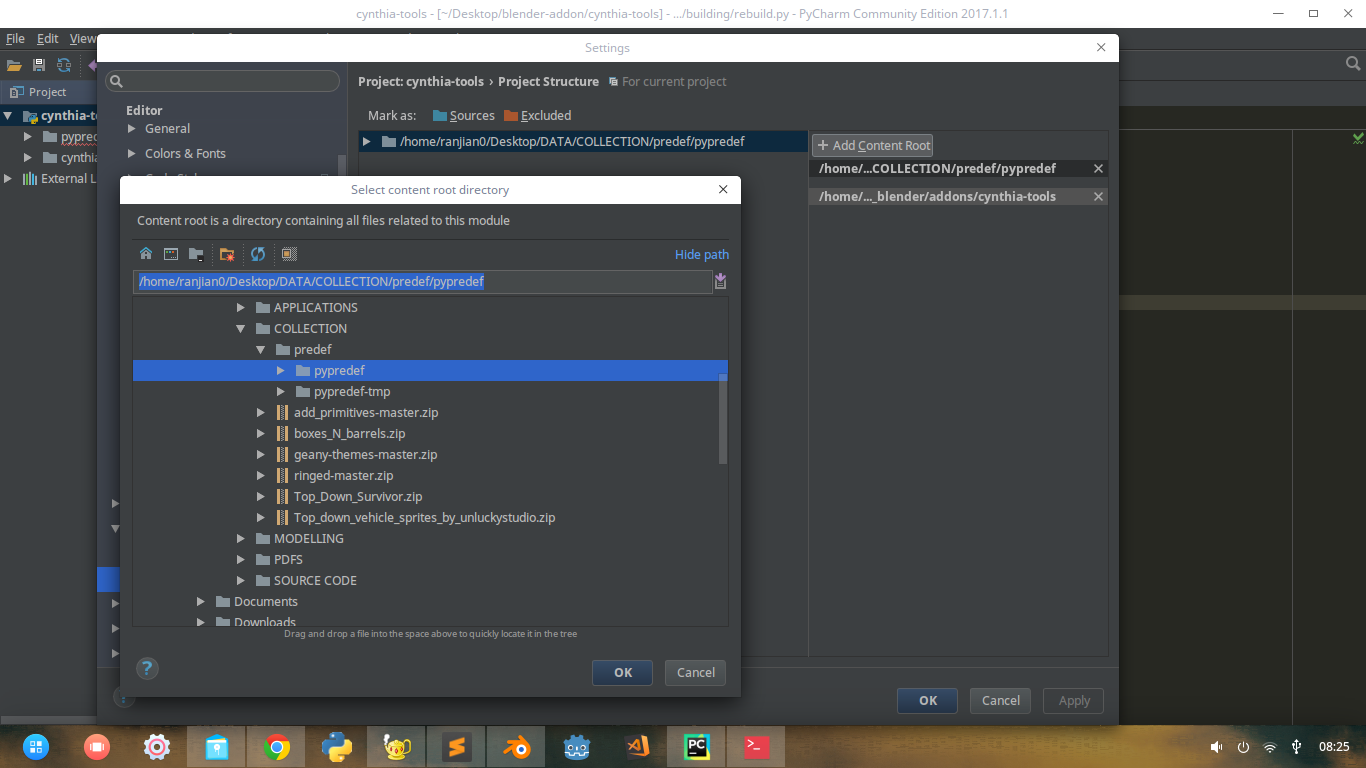Viewport: 1366px width, 768px height.
Task: Collapse the COLLECTION folder
Action: (x=240, y=329)
